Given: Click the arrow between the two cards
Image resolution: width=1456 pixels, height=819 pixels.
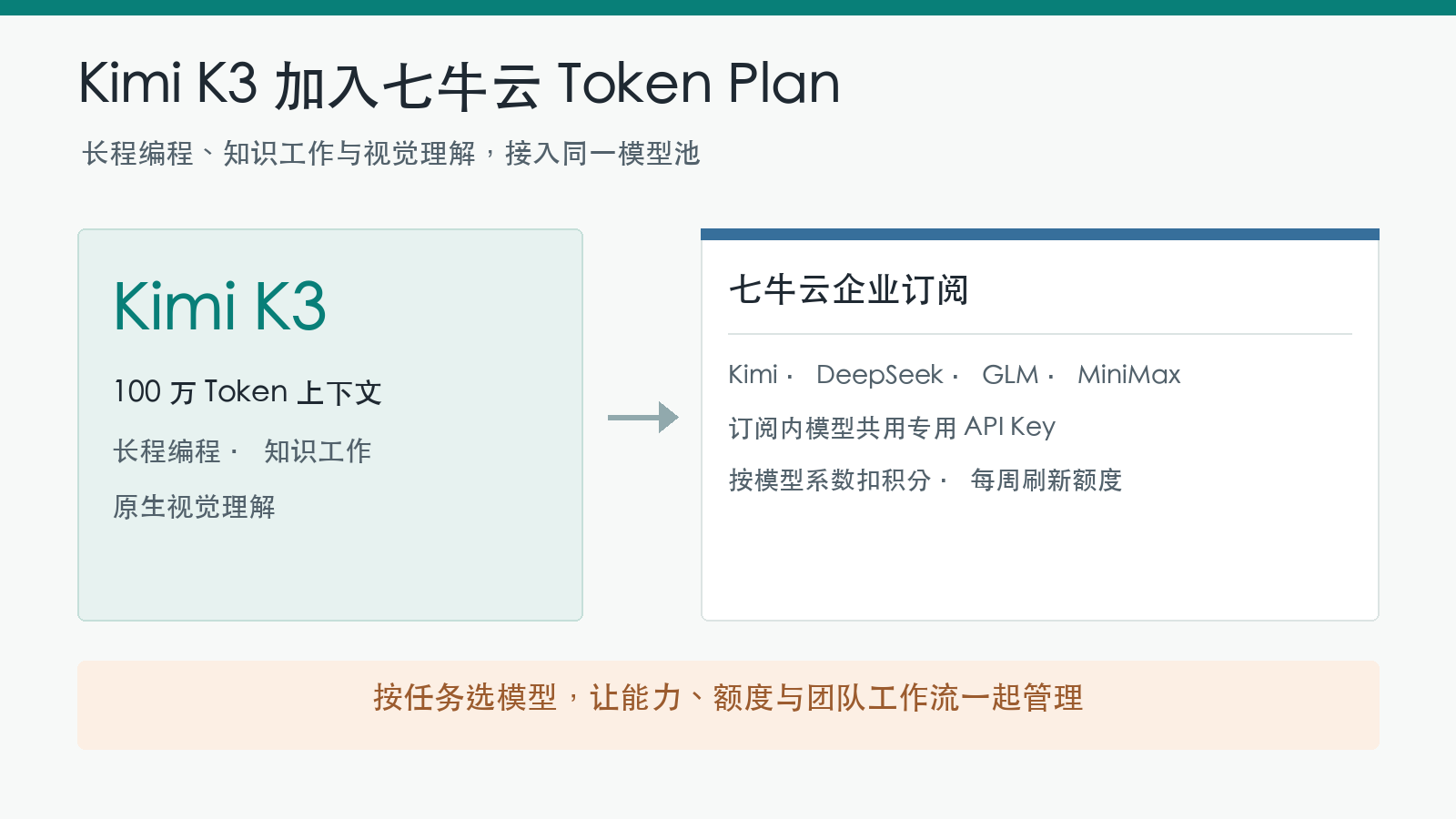Looking at the screenshot, I should point(643,418).
